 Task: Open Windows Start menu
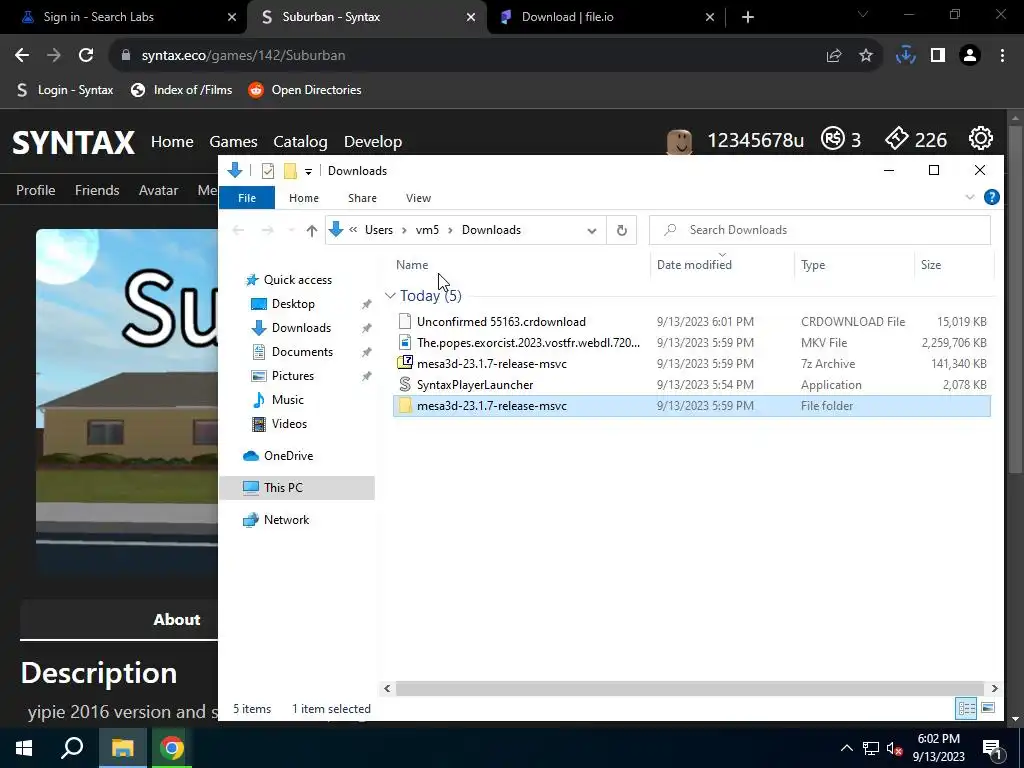coord(24,748)
